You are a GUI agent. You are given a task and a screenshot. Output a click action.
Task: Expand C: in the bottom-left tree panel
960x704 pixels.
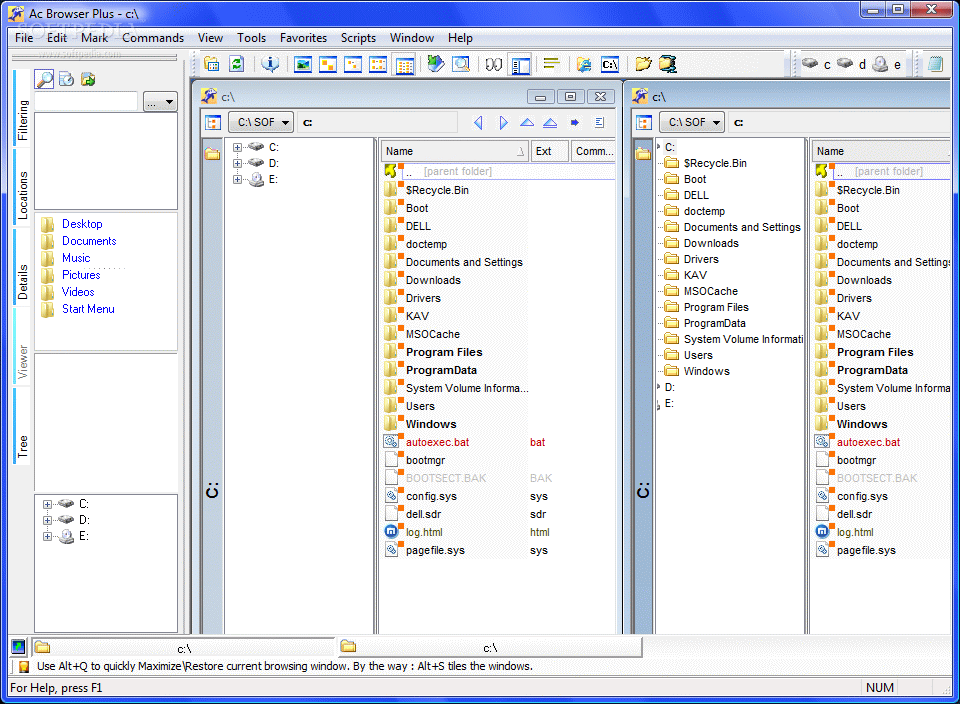click(47, 504)
